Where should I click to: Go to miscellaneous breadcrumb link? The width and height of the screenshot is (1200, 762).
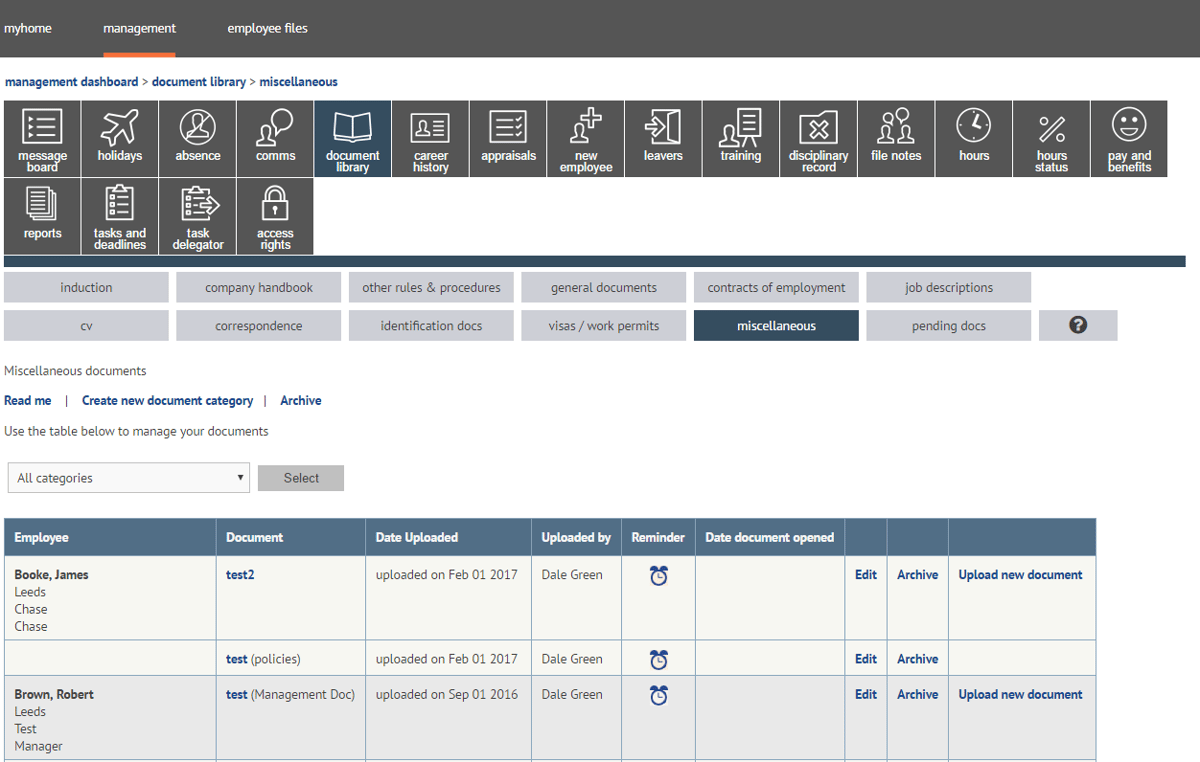coord(298,82)
